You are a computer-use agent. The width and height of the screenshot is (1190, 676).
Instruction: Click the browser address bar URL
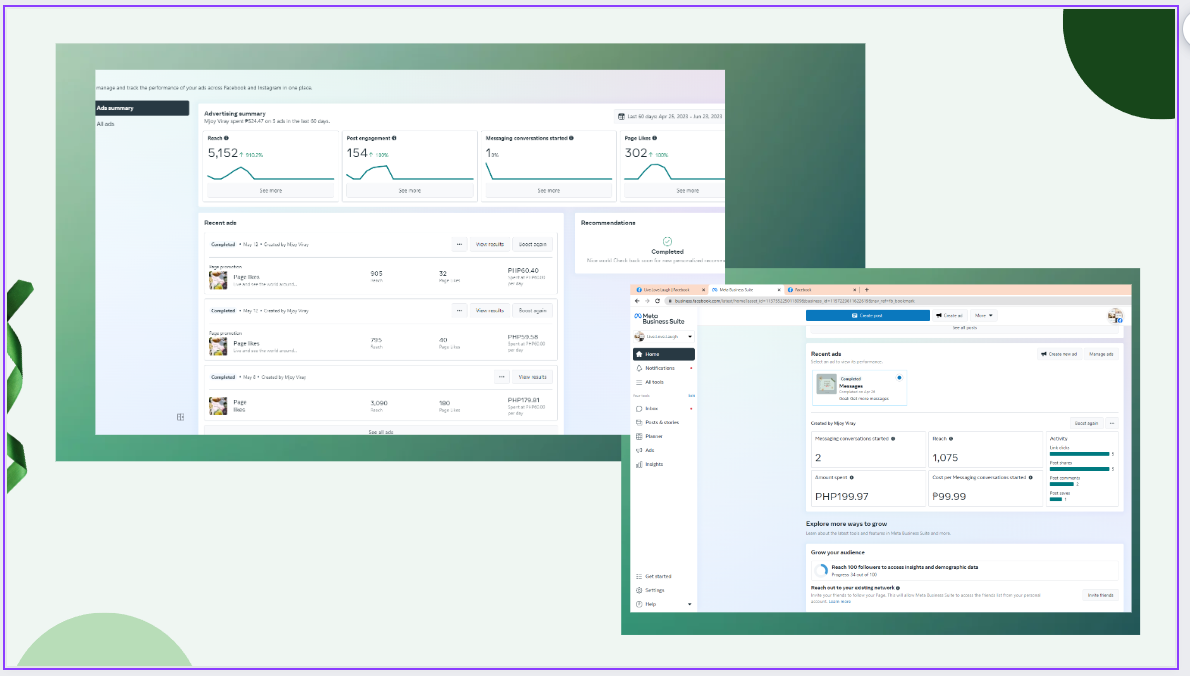(795, 301)
